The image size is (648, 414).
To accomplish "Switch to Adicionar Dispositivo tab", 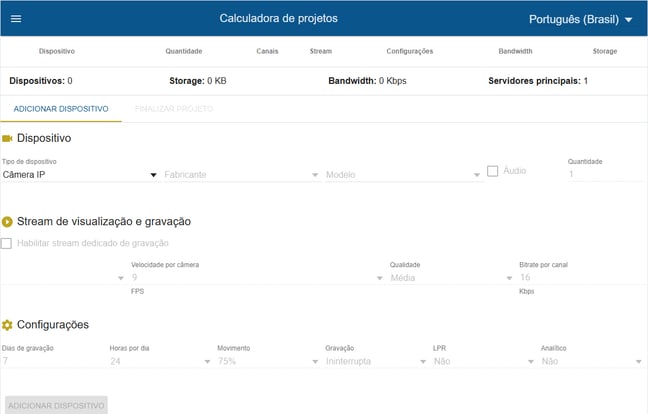I will [x=61, y=108].
